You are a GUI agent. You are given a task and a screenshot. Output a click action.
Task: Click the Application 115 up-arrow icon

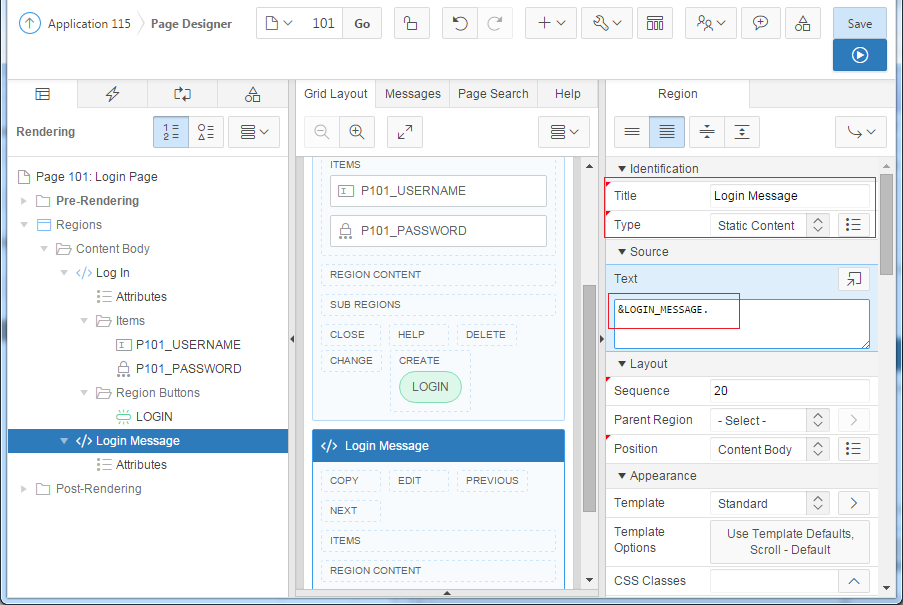[29, 24]
